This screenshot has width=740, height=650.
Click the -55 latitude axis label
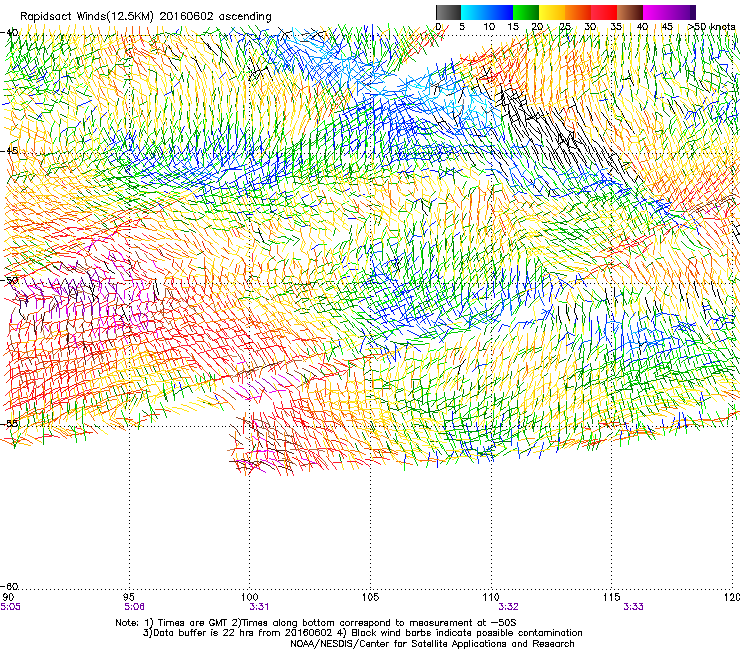point(10,424)
